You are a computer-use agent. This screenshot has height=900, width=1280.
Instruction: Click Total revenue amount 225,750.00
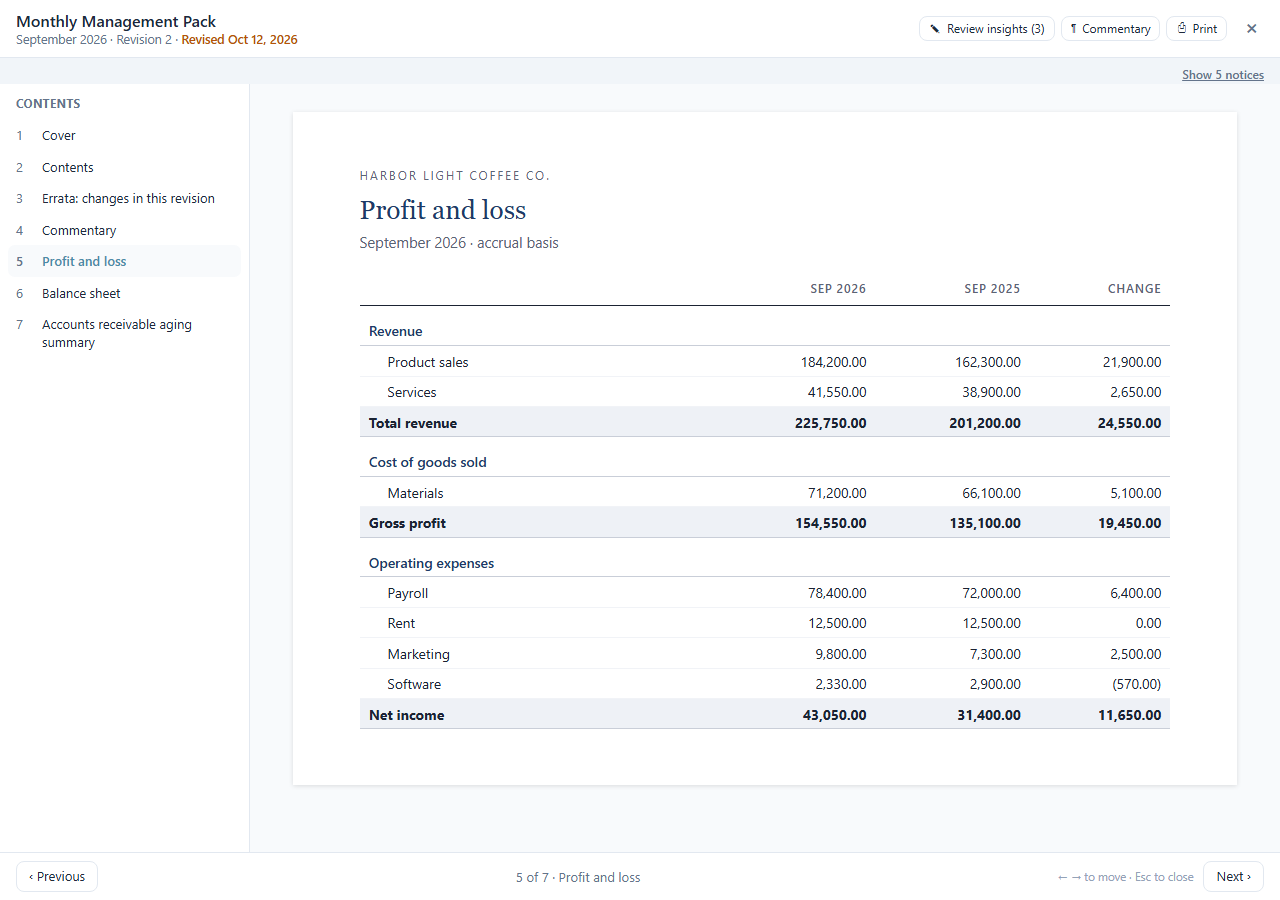[831, 423]
